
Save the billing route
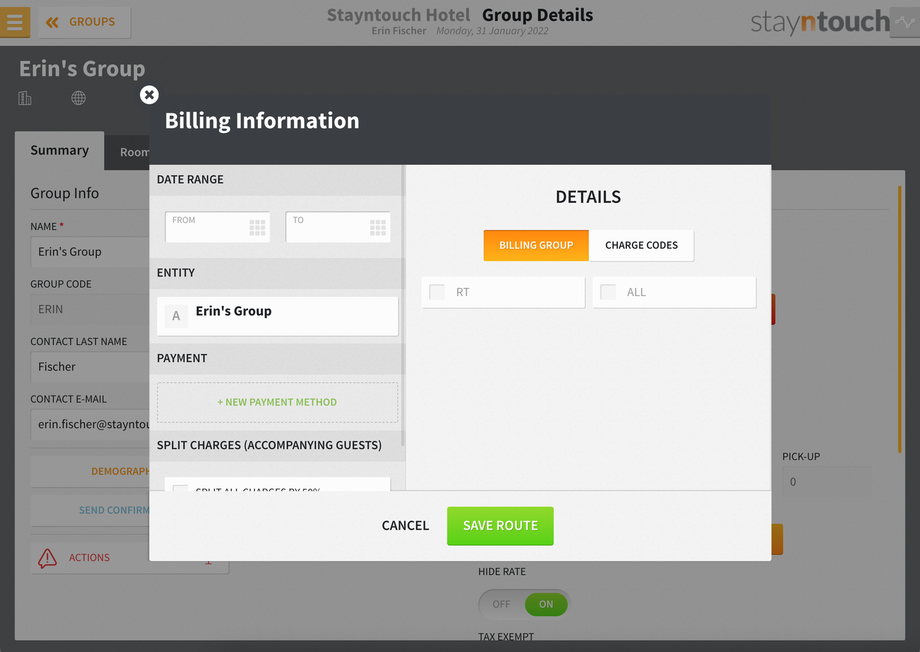point(500,526)
